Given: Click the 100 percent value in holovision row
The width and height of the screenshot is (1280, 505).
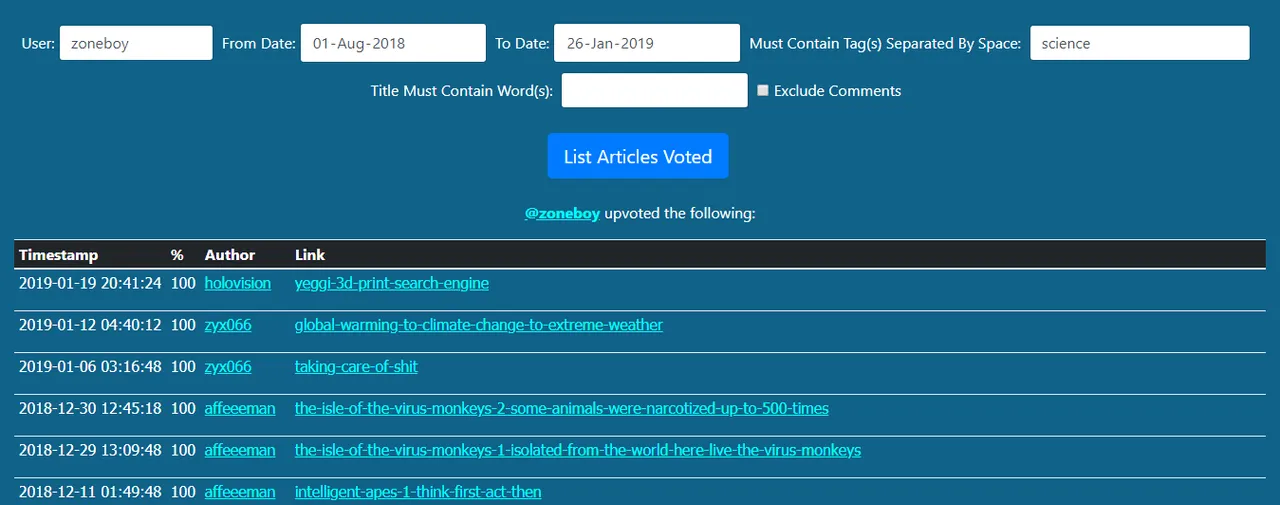Looking at the screenshot, I should coord(183,283).
